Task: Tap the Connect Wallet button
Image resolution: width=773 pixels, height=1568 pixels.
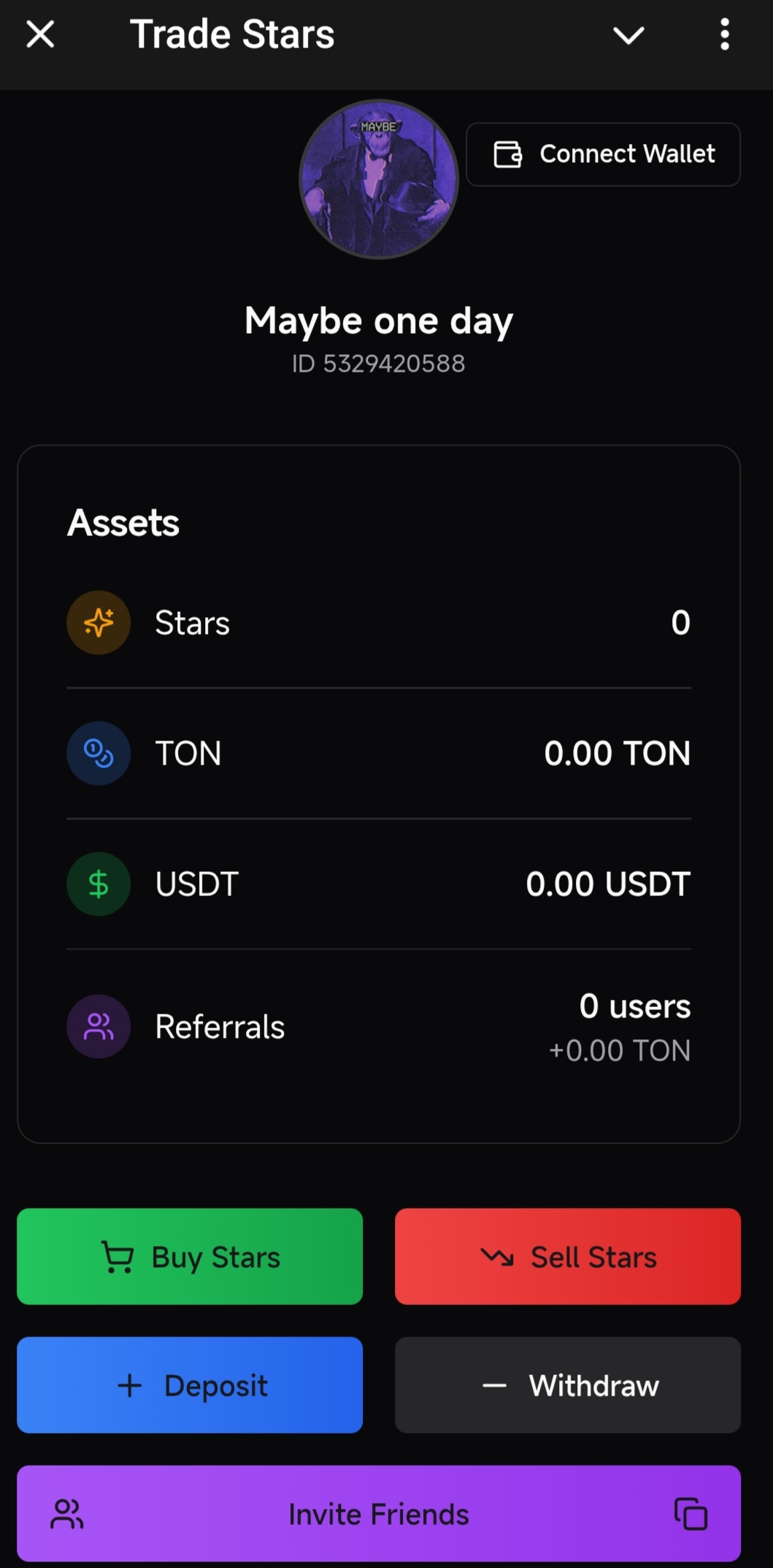Action: (603, 154)
